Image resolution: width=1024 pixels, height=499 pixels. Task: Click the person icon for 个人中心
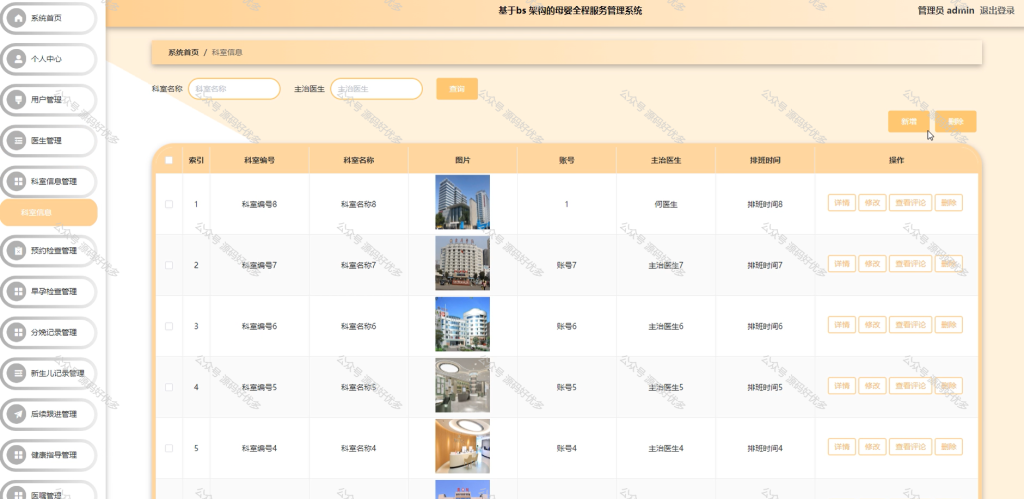[x=18, y=59]
